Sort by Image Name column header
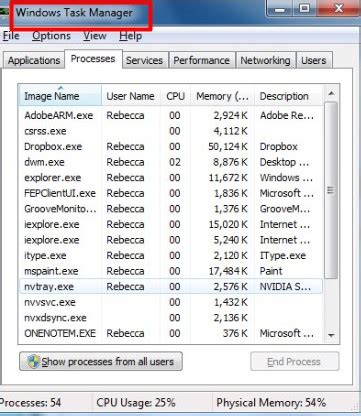 tap(60, 96)
